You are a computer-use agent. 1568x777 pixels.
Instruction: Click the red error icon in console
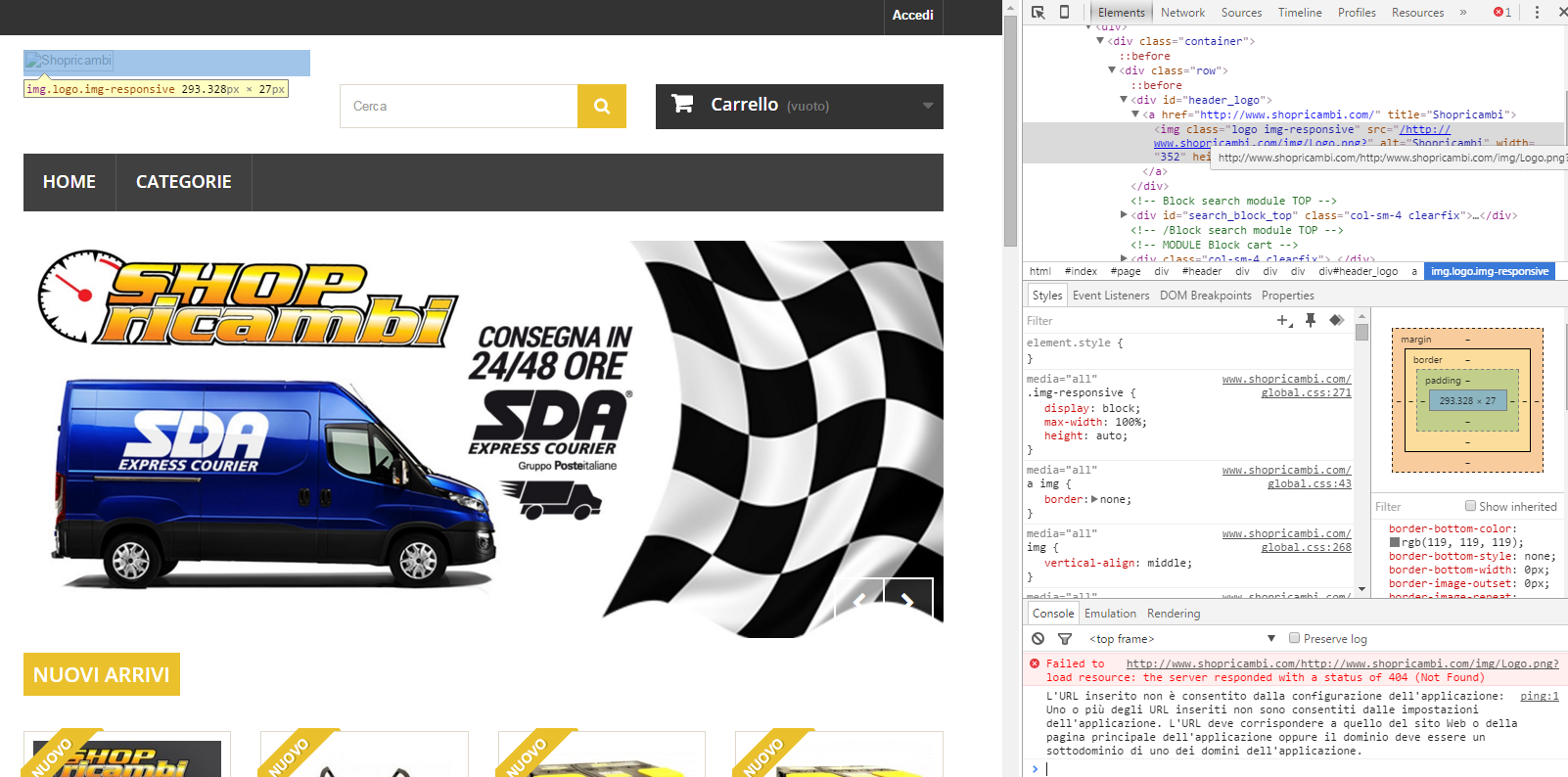(x=1035, y=663)
